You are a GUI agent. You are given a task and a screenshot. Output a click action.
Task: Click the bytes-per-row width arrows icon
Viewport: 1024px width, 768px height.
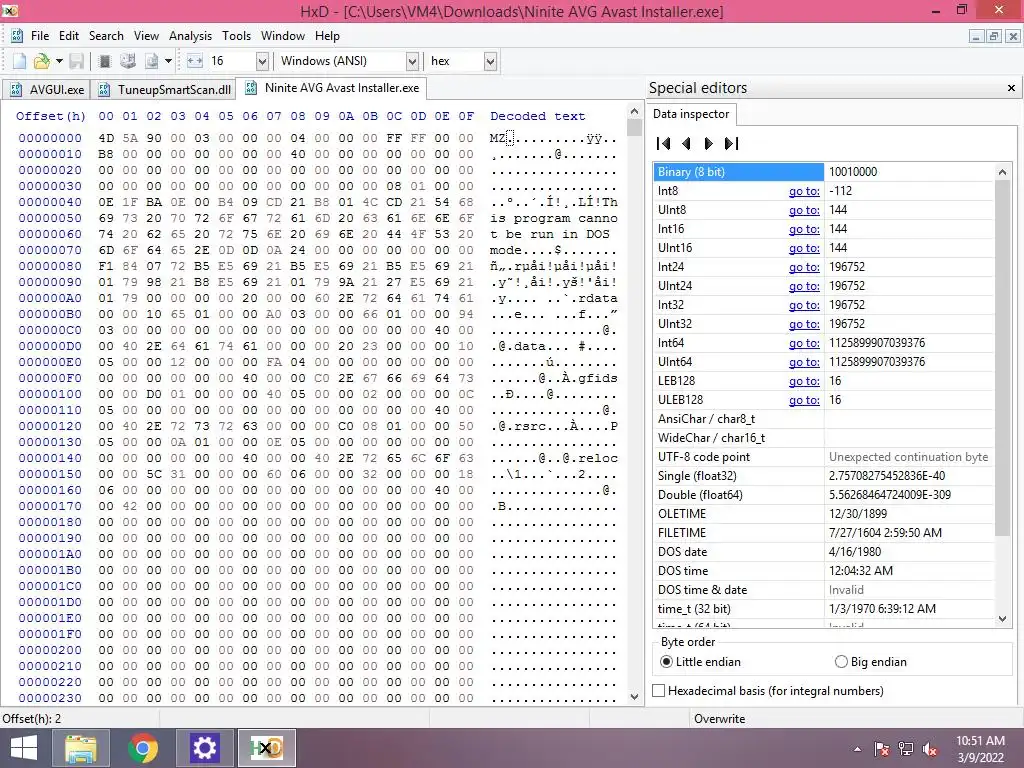(x=195, y=61)
